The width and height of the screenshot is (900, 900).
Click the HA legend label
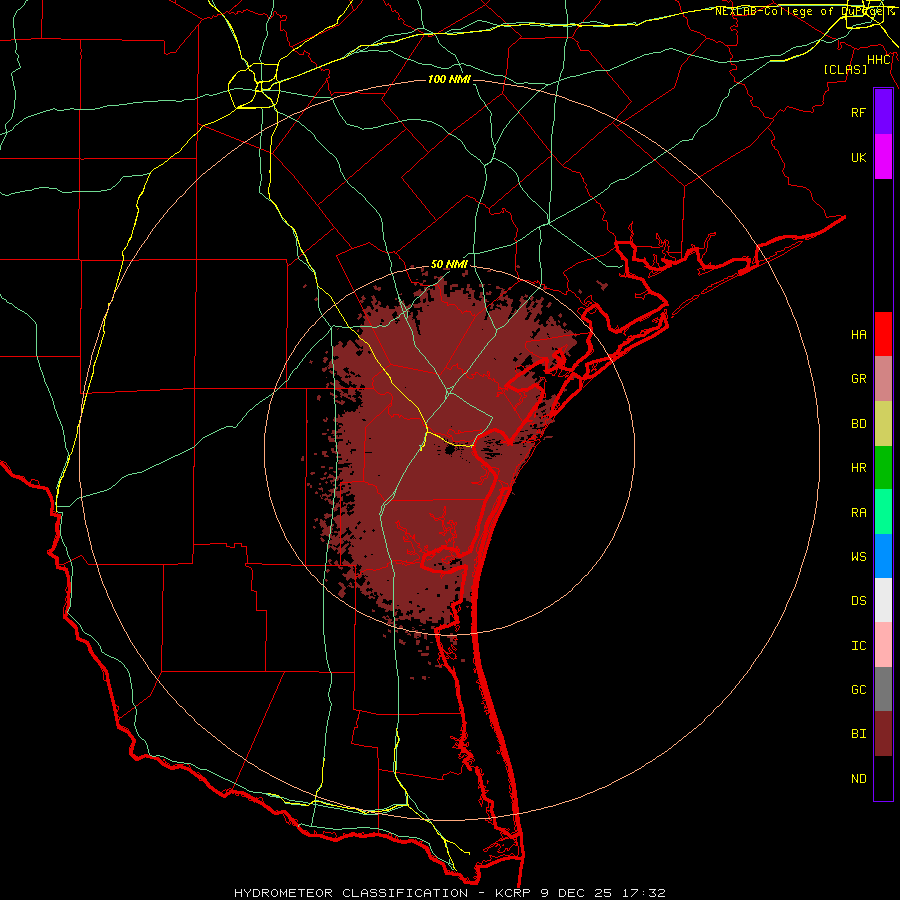click(x=858, y=335)
